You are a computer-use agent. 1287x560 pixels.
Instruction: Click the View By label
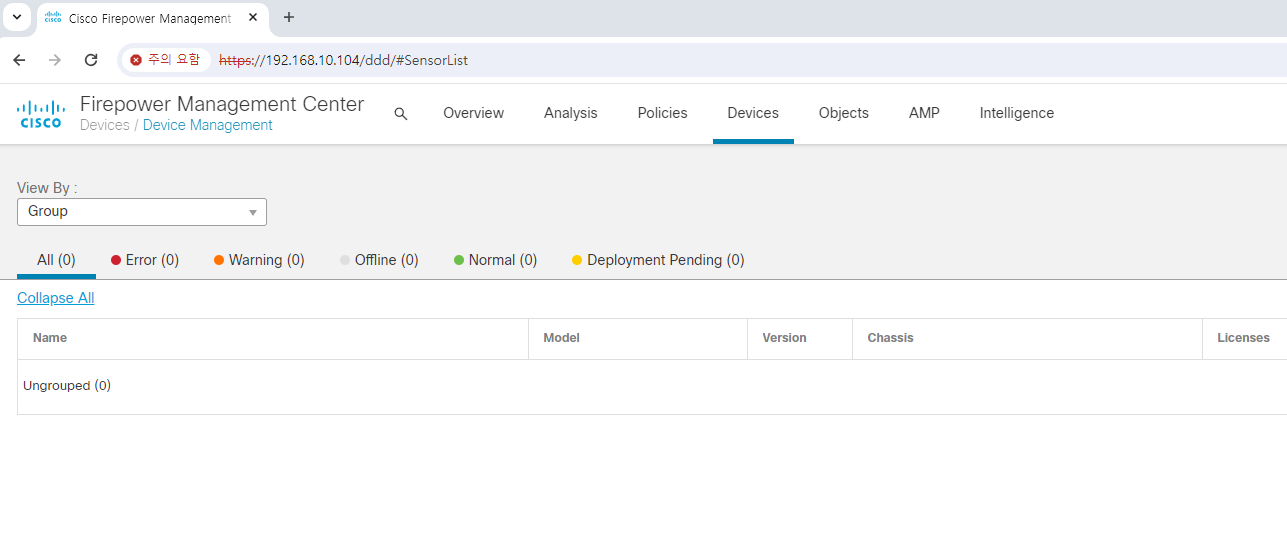pyautogui.click(x=47, y=188)
